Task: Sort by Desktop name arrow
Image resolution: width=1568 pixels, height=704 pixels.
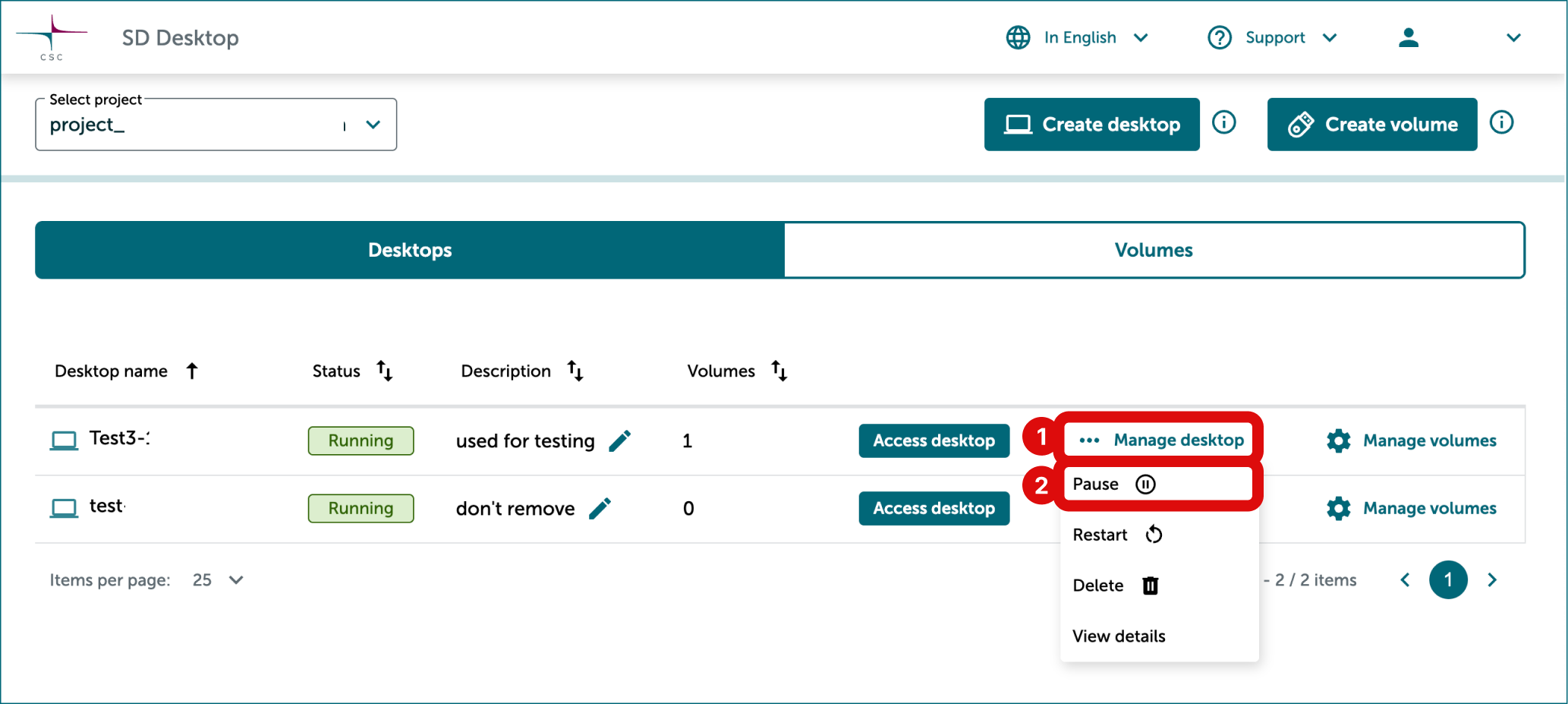Action: click(x=192, y=371)
